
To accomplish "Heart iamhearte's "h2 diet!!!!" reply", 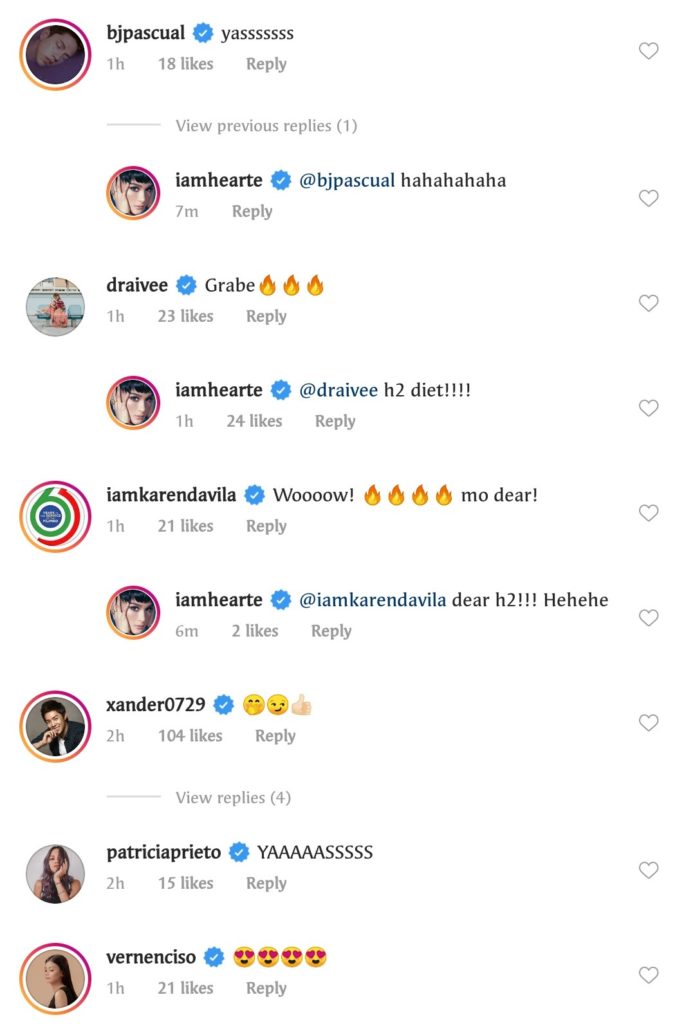I will point(649,408).
